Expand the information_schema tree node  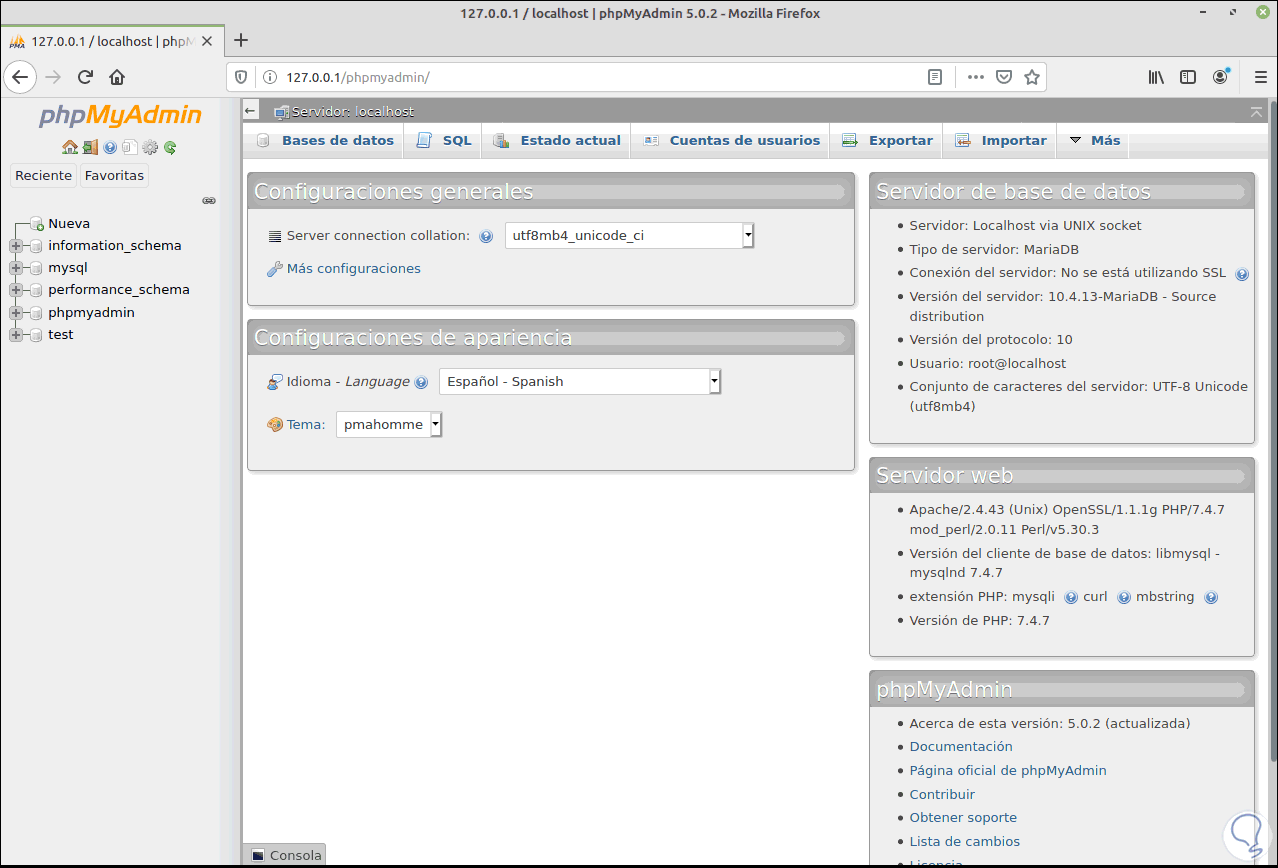tap(16, 246)
